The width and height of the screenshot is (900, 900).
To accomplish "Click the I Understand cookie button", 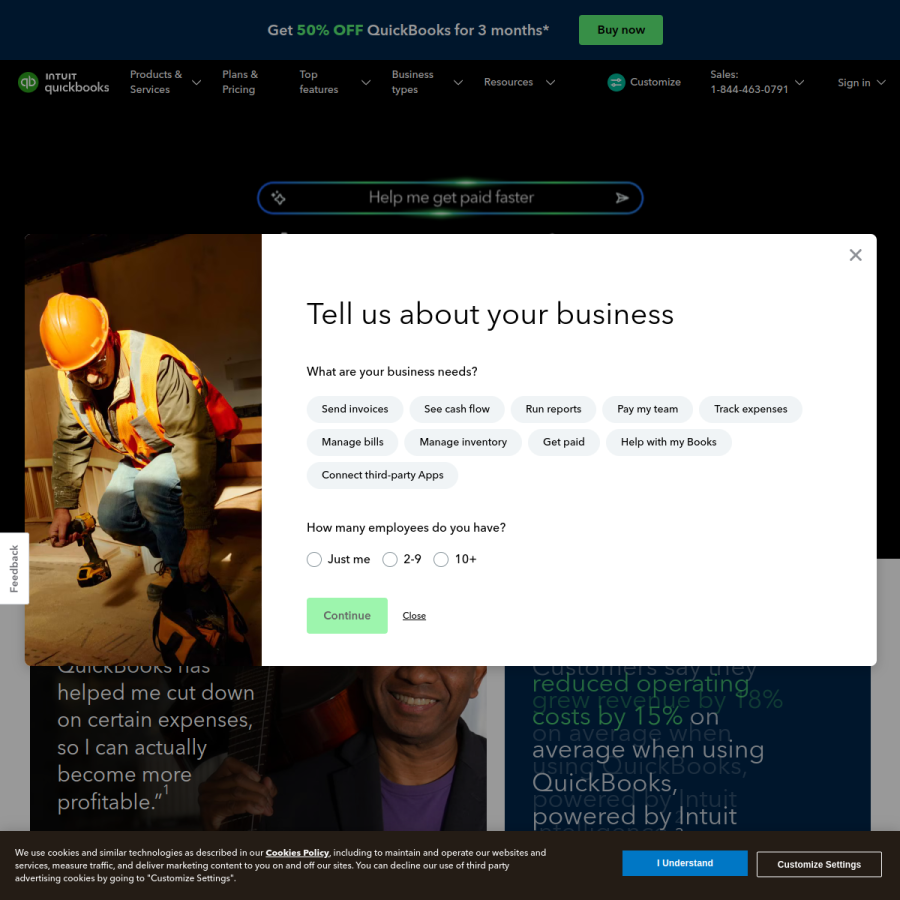I will [x=685, y=863].
